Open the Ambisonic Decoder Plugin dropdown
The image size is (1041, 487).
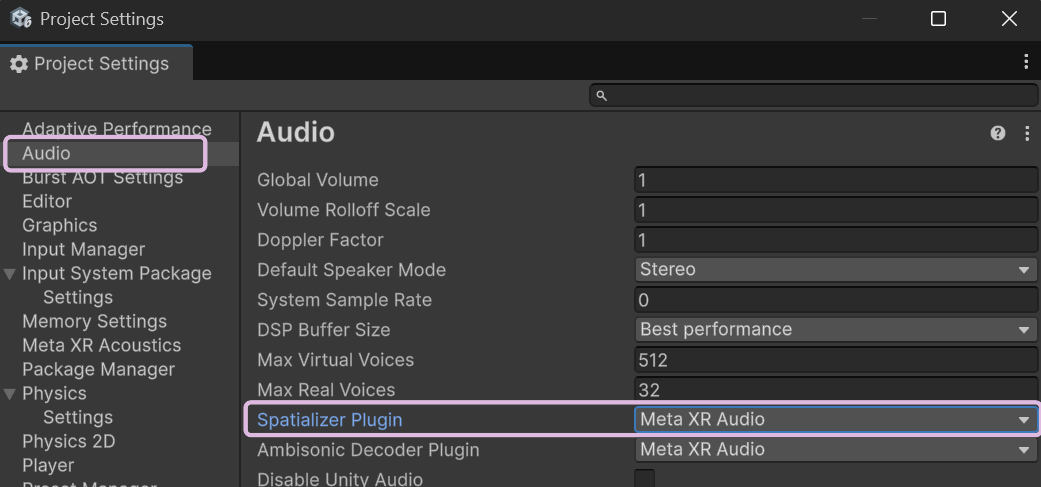pyautogui.click(x=836, y=450)
